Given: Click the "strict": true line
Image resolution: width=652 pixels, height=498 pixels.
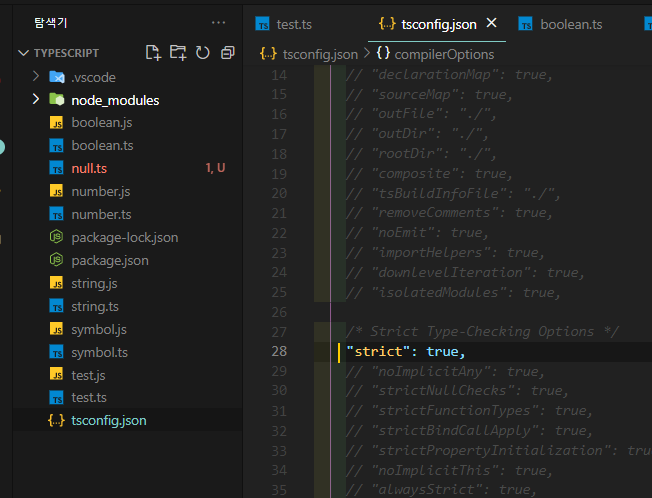Looking at the screenshot, I should [405, 352].
